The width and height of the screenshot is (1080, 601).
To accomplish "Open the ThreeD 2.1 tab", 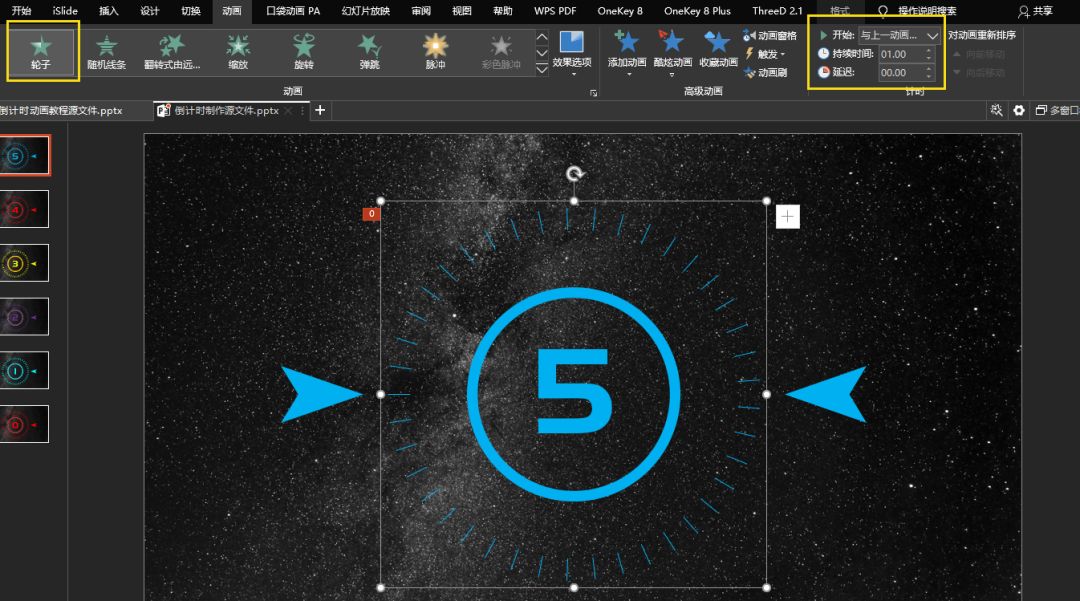I will pyautogui.click(x=777, y=10).
